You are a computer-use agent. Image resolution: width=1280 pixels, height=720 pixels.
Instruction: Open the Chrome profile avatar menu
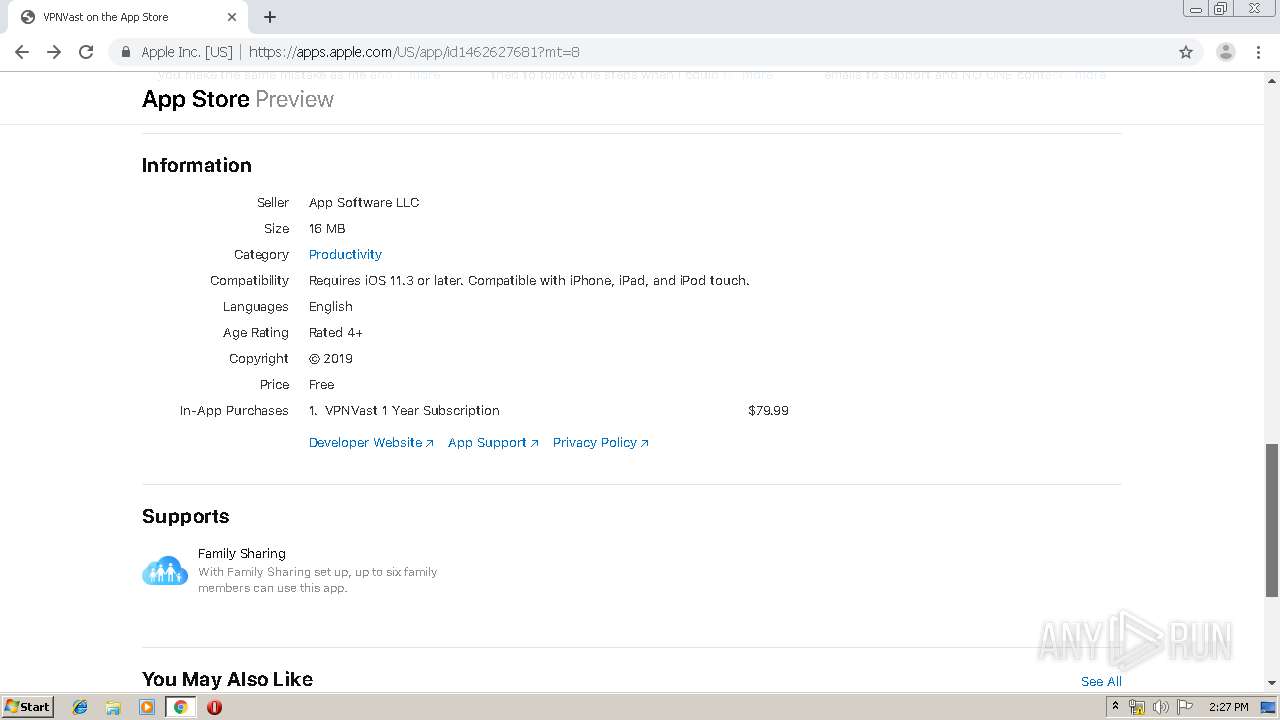(x=1225, y=52)
